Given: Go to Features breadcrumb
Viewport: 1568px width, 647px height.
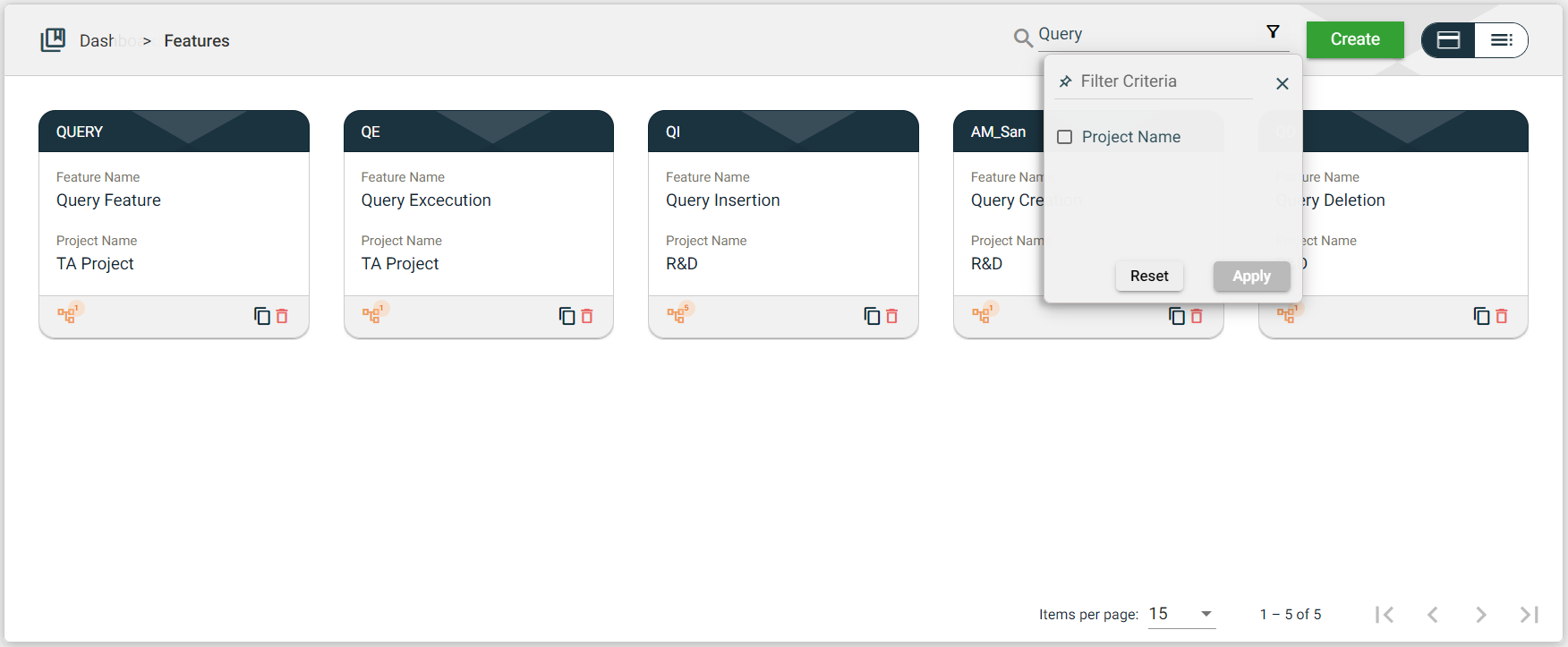Looking at the screenshot, I should (197, 41).
